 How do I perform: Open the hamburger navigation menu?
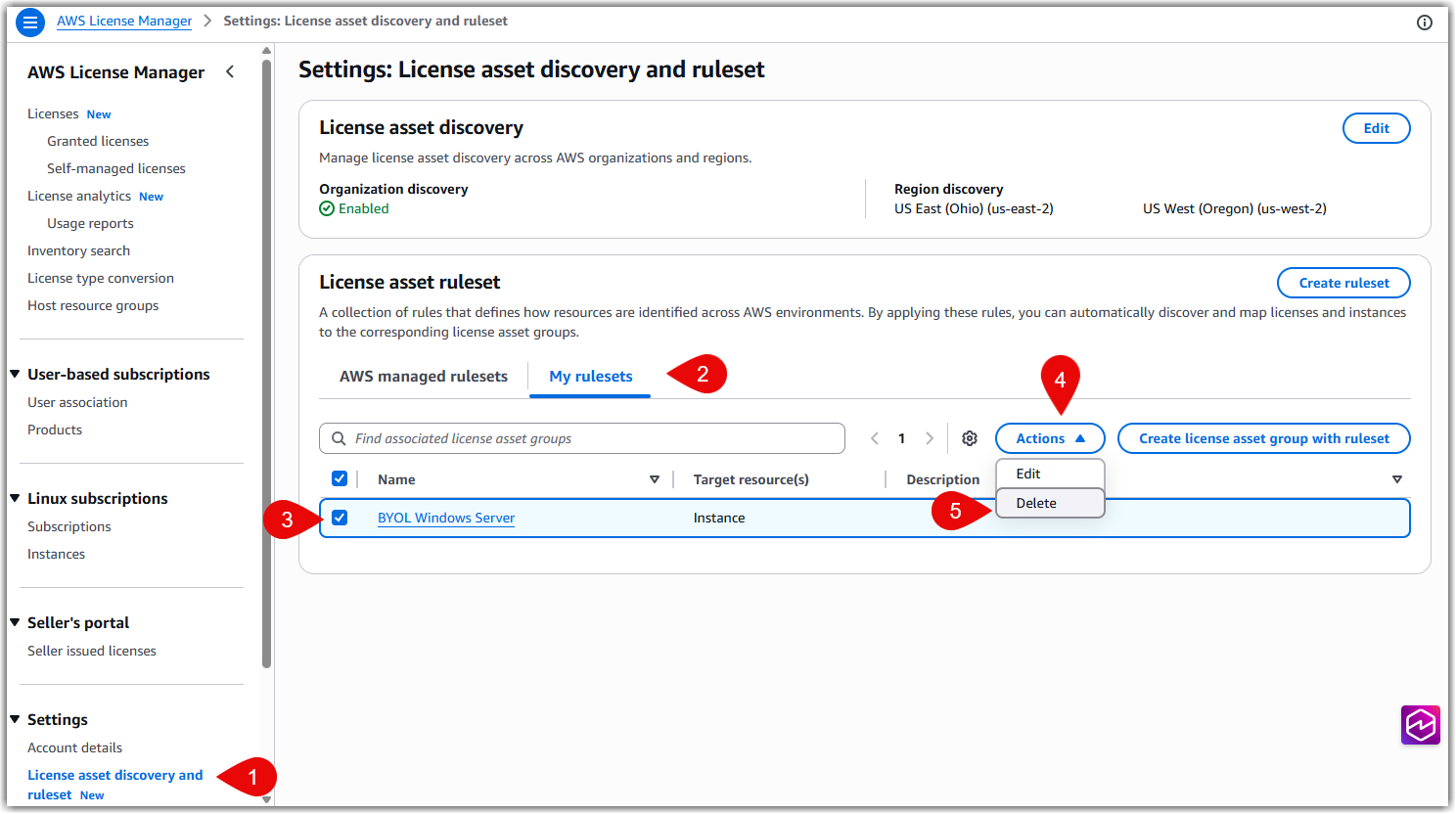tap(30, 21)
